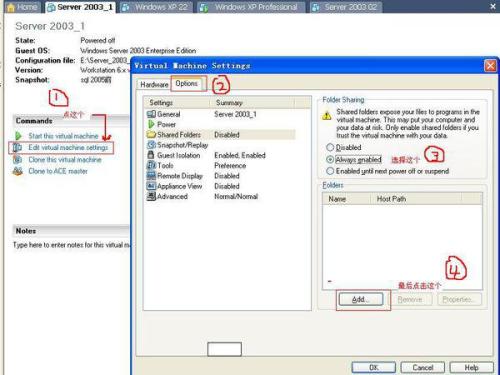Select the Guest Isolation settings row

[x=220, y=155]
